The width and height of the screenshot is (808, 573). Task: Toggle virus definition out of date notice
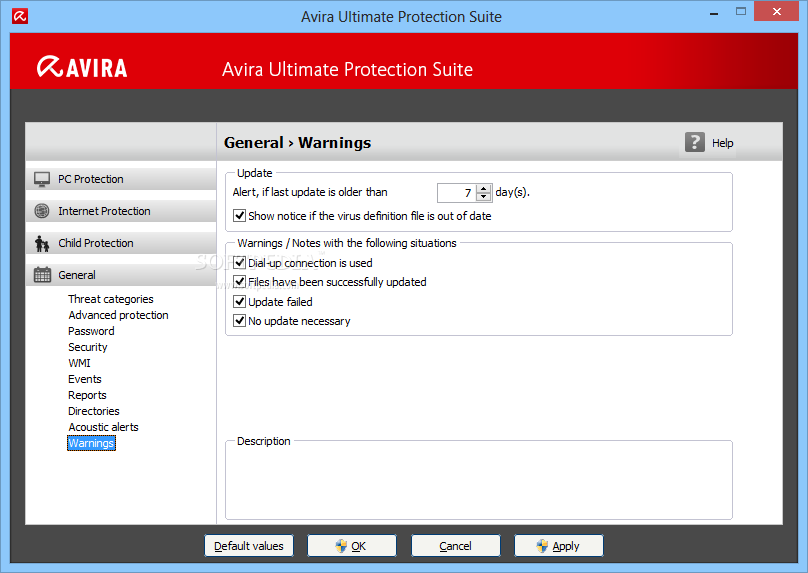[239, 215]
